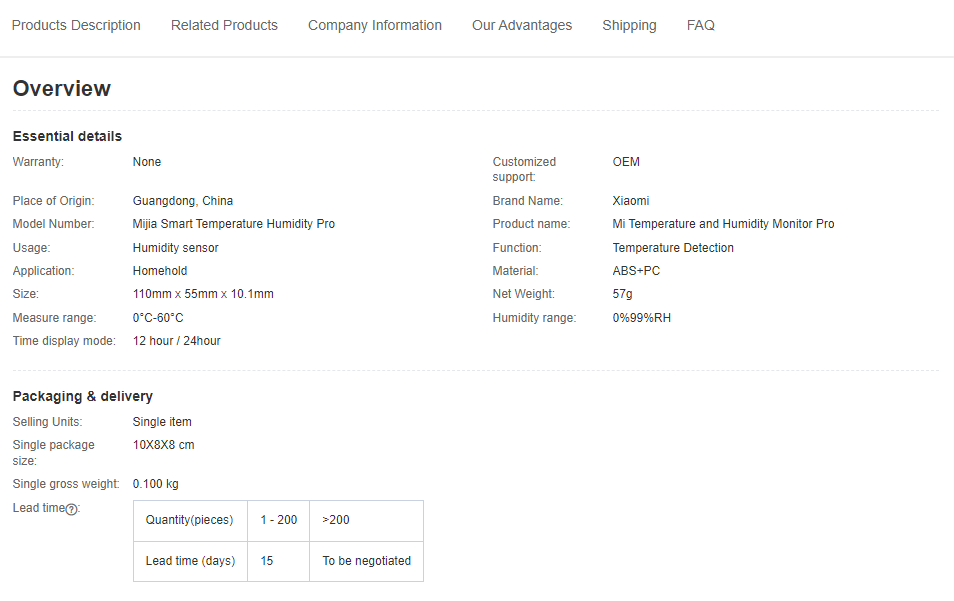
Task: Click the Usage label
Action: pos(32,248)
